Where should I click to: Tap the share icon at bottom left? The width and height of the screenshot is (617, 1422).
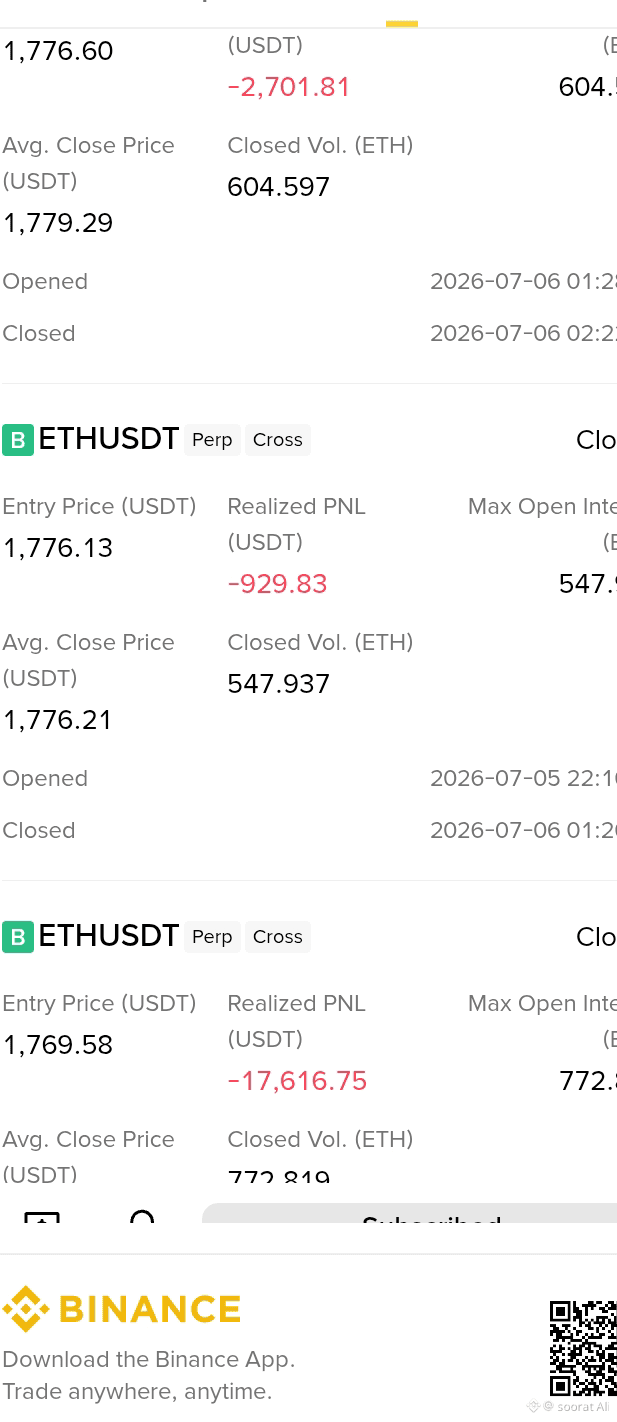pos(42,1217)
